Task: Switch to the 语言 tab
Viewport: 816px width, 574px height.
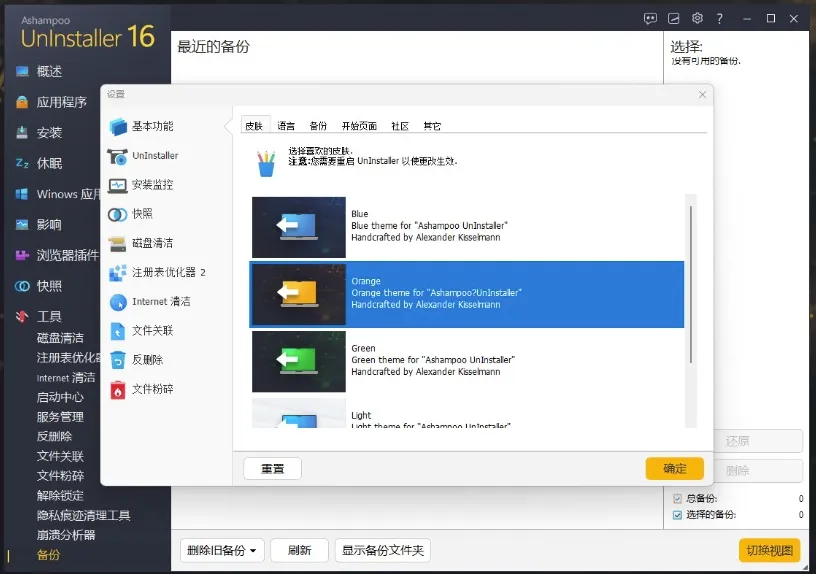Action: click(x=286, y=125)
